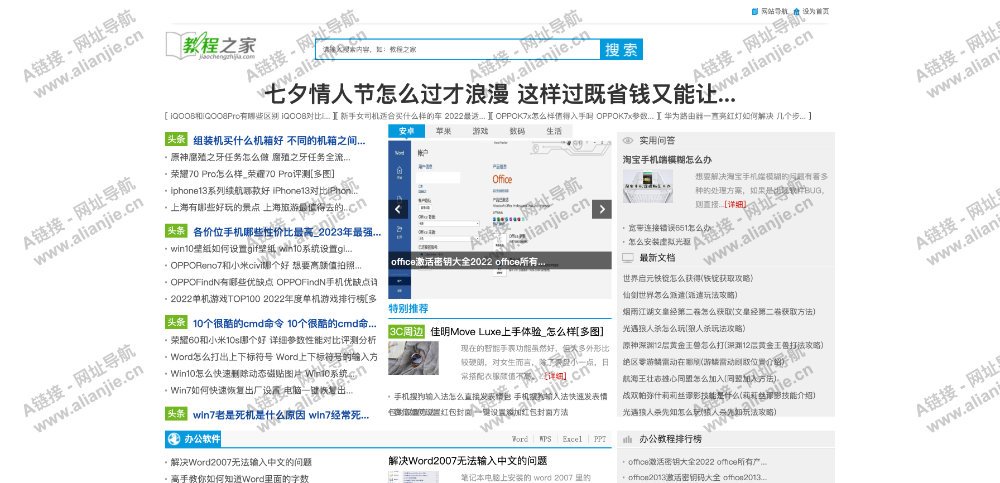This screenshot has height=483, width=1000.
Task: Open win10壁纸如何设置gif壁纸 article
Action: click(261, 248)
